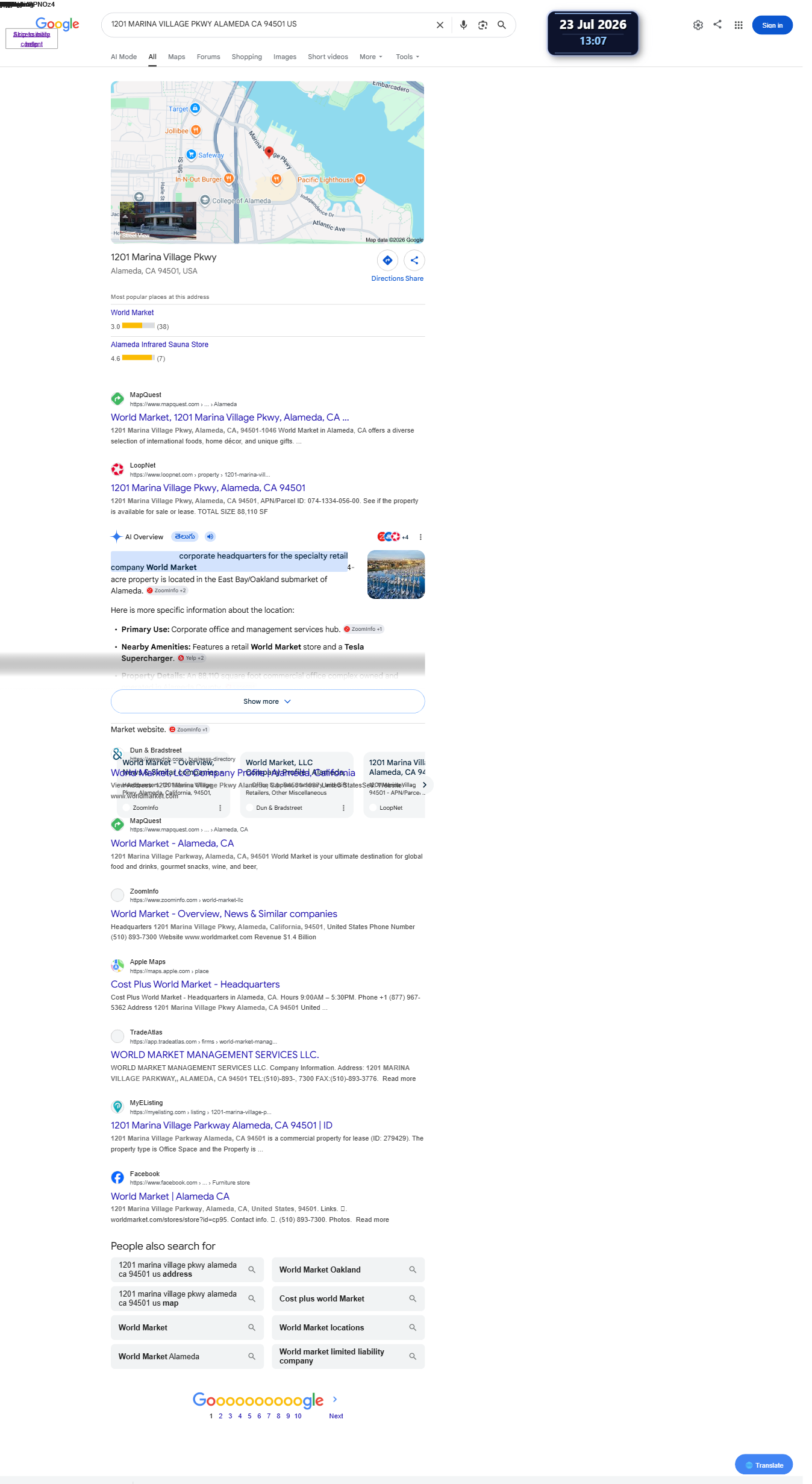Open the Street View thumbnail on map

click(x=158, y=221)
